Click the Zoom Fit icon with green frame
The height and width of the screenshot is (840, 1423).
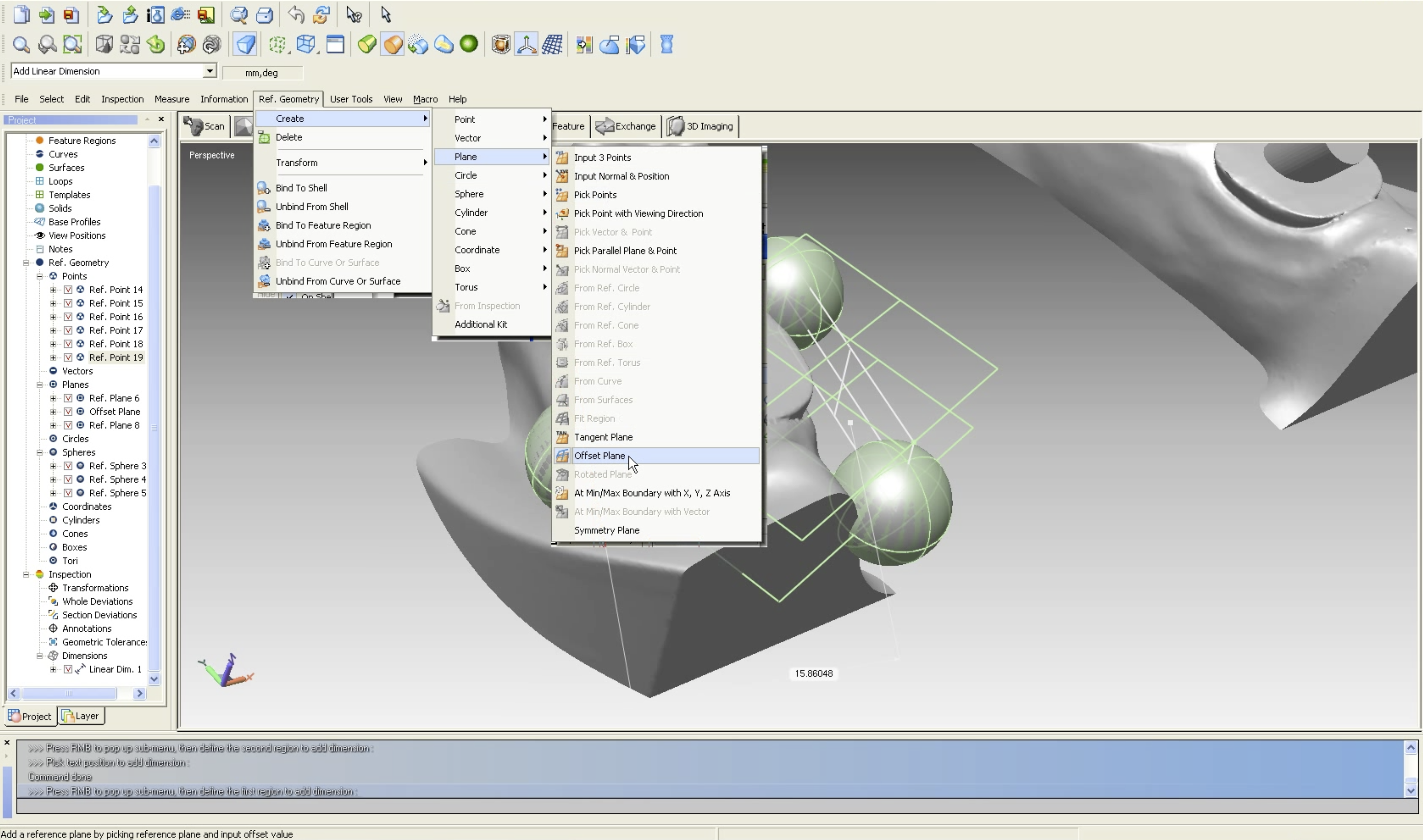(73, 44)
